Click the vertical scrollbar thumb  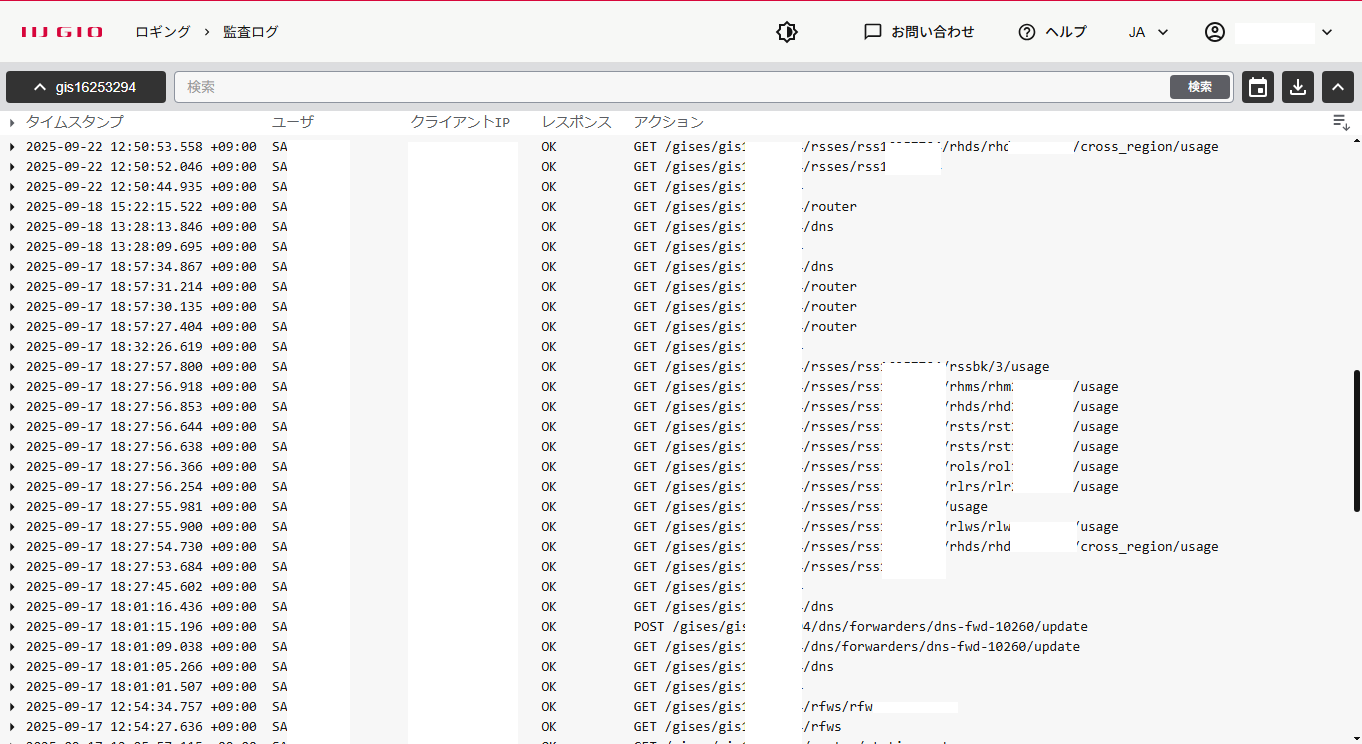pos(1356,428)
